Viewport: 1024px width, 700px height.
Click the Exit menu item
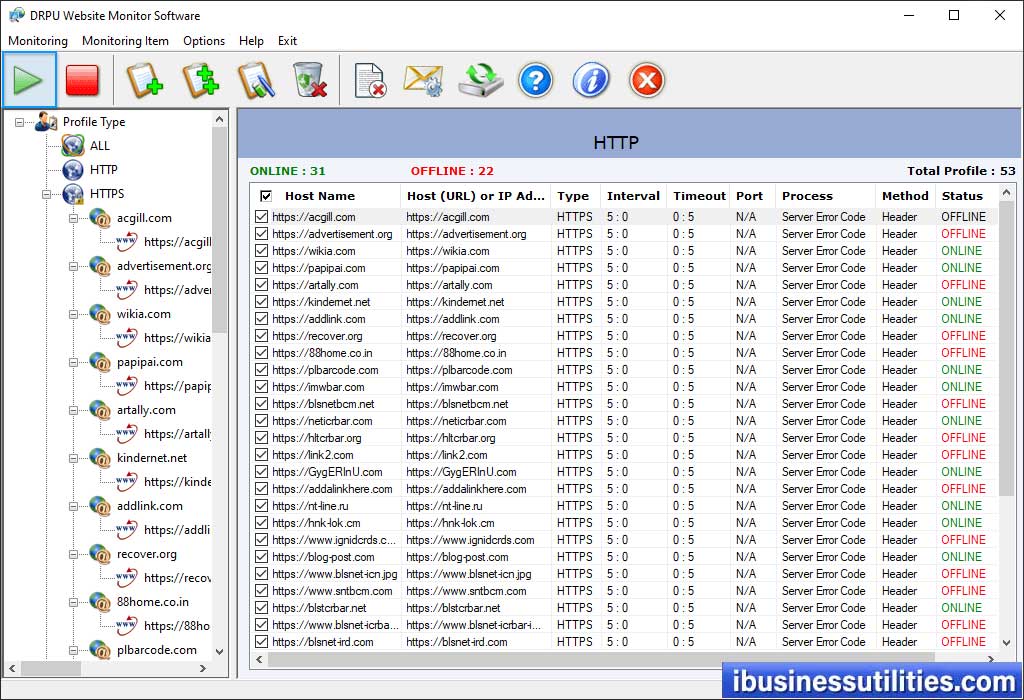tap(287, 40)
